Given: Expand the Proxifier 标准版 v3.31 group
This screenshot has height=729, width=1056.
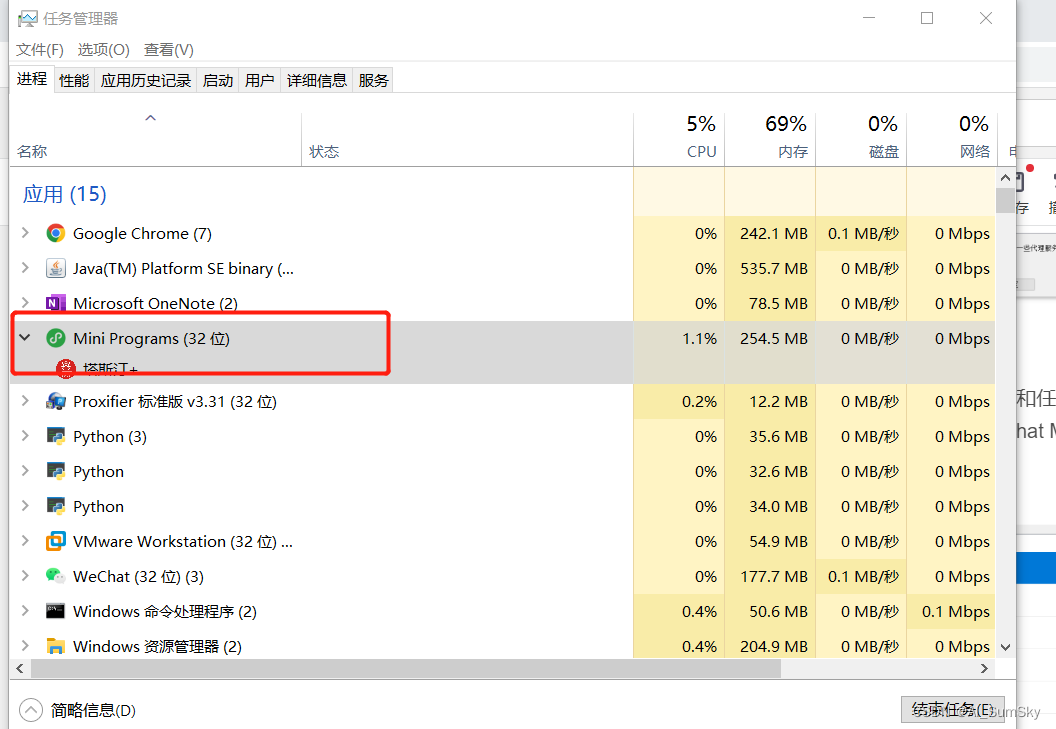Looking at the screenshot, I should pyautogui.click(x=25, y=401).
